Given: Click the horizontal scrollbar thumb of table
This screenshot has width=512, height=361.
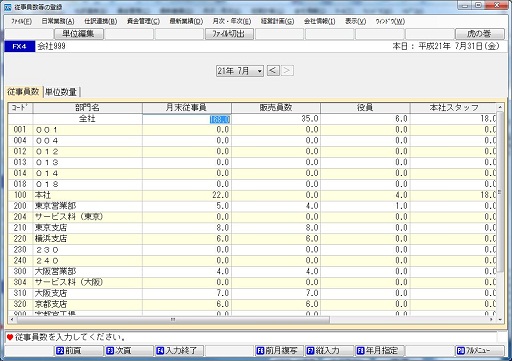Looking at the screenshot, I should 173,320.
